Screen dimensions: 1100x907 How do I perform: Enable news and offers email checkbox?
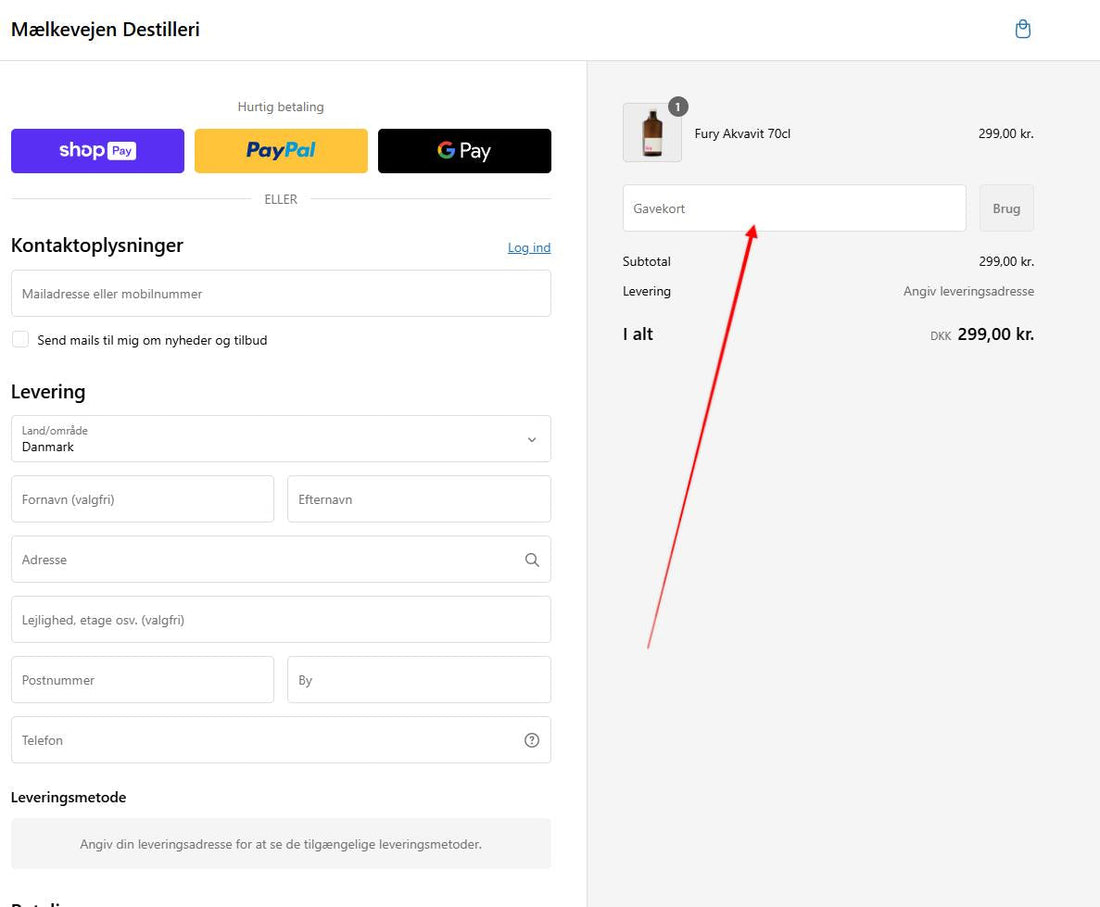20,340
